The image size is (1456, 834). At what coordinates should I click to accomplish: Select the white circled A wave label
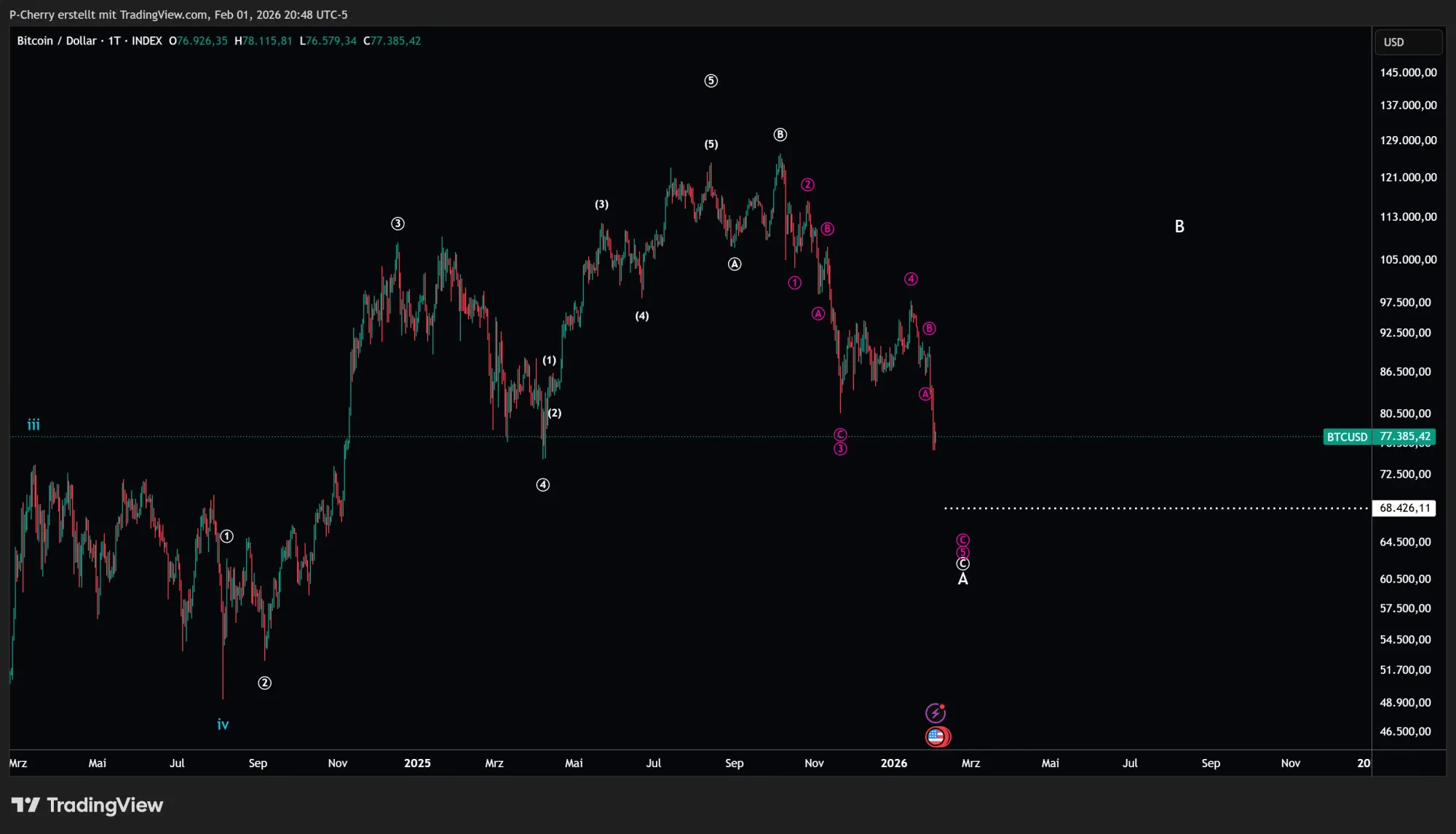pyautogui.click(x=735, y=264)
